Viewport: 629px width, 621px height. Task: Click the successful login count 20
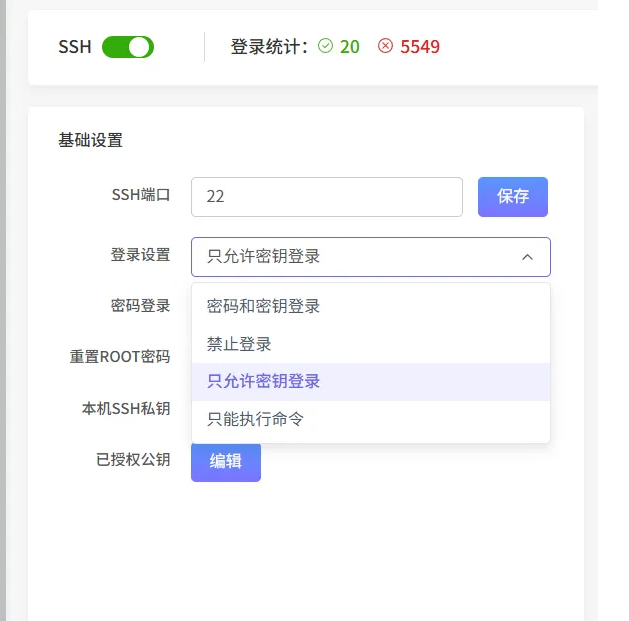coord(350,46)
